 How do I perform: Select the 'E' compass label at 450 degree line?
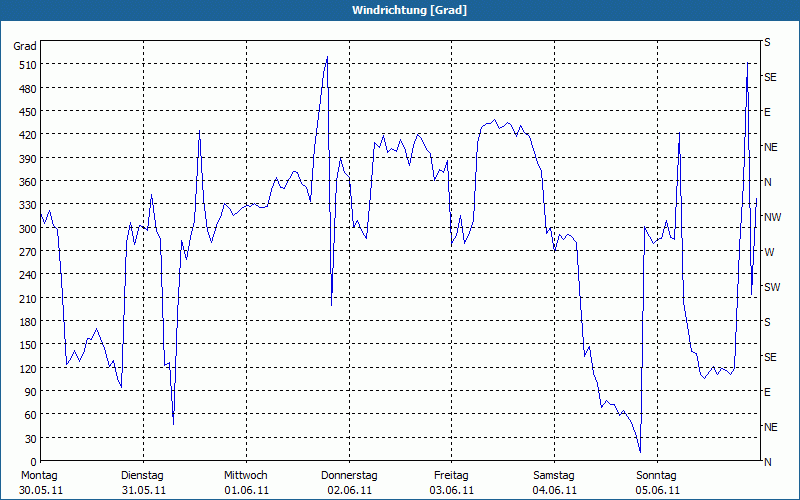767,112
